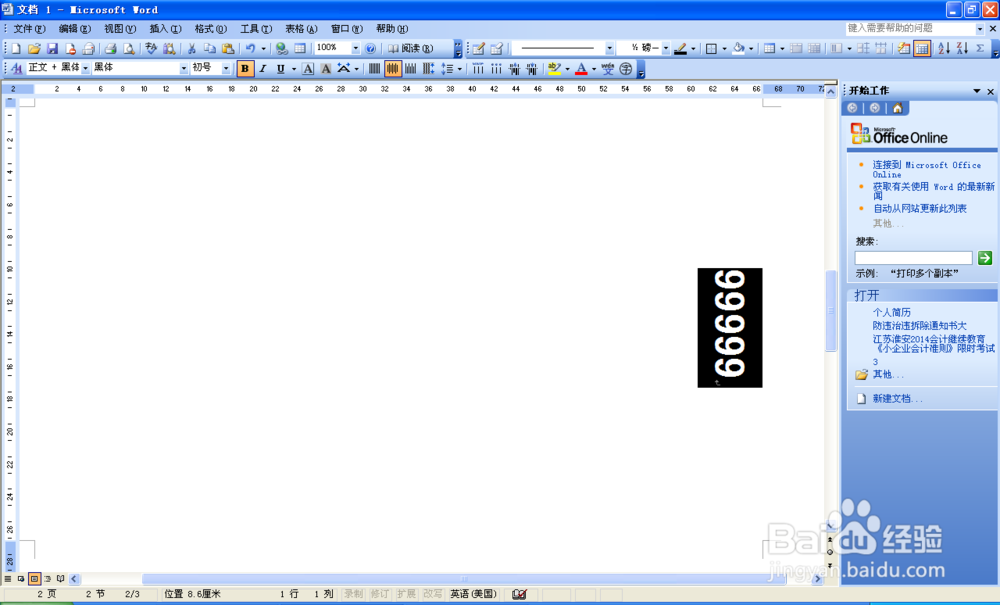Open the style dropdown showing 正文 + 黑体
This screenshot has height=605, width=1000.
[85, 68]
